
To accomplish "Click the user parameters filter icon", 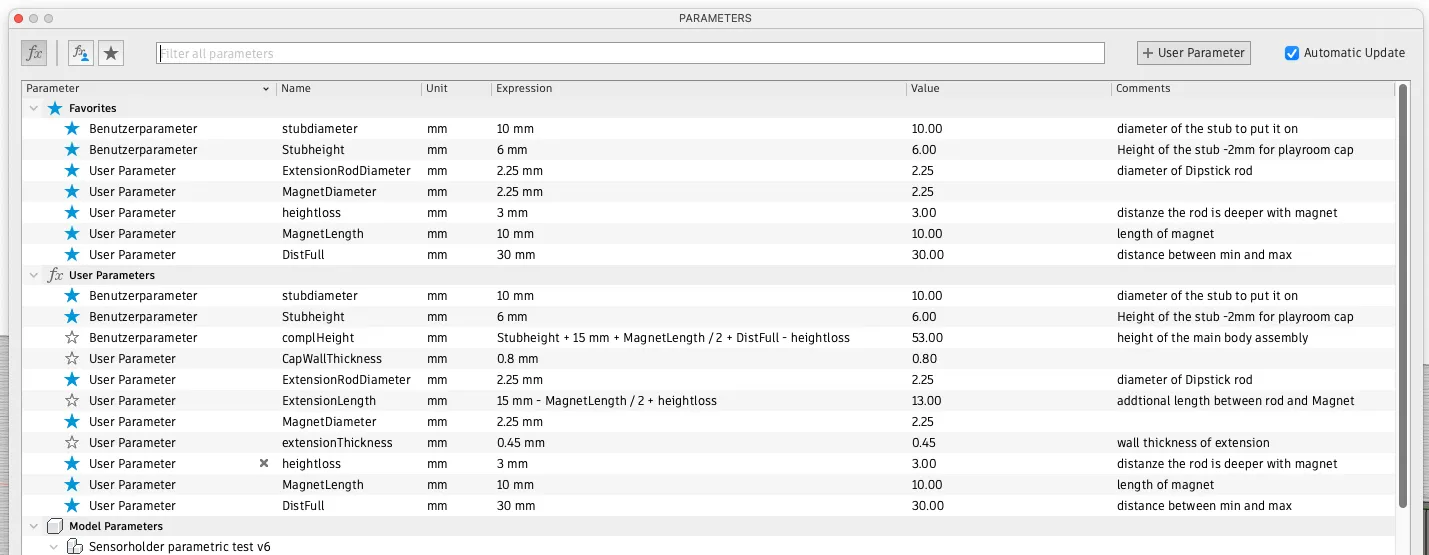I will [x=81, y=53].
